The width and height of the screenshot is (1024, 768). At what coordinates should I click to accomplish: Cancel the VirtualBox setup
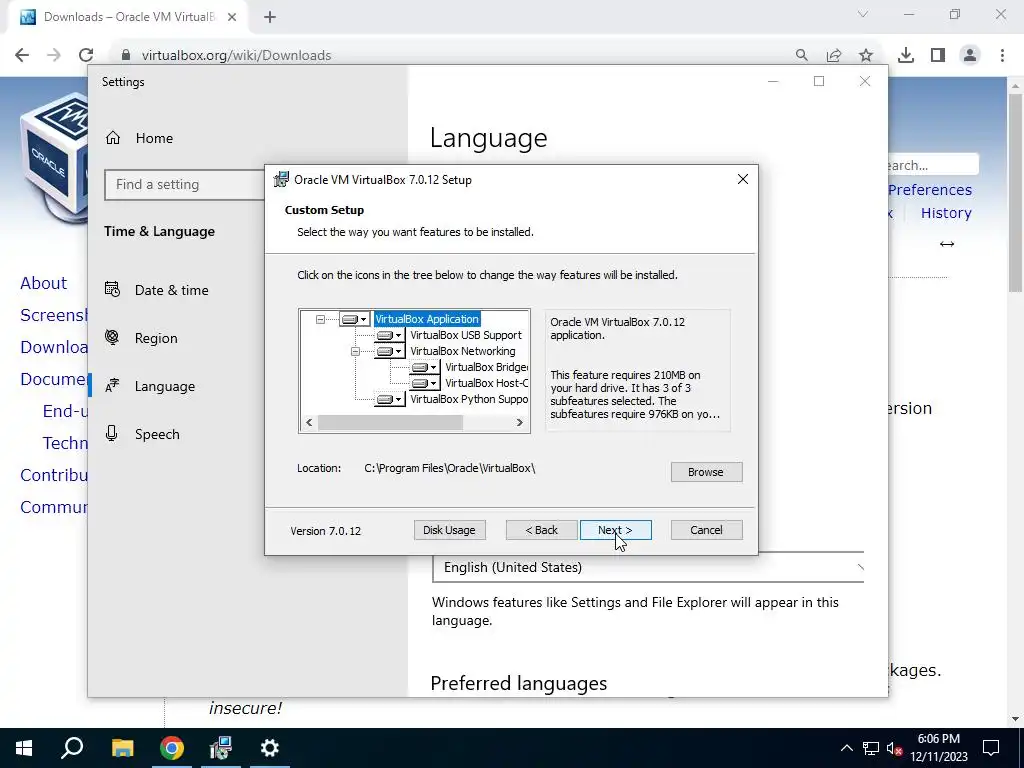(x=706, y=530)
